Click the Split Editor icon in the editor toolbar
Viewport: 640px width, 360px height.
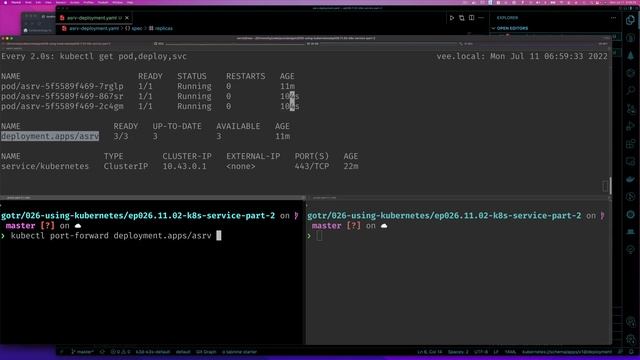[471, 18]
